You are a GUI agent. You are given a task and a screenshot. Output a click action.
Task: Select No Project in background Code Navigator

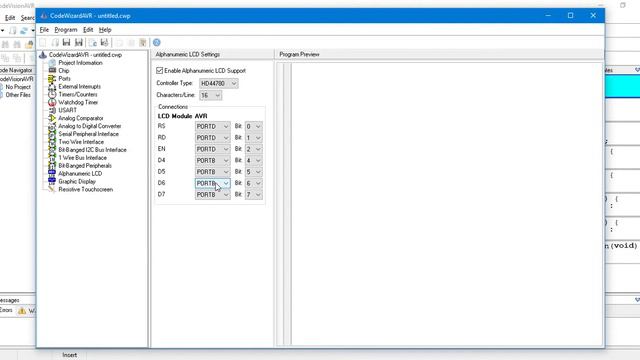pos(18,87)
